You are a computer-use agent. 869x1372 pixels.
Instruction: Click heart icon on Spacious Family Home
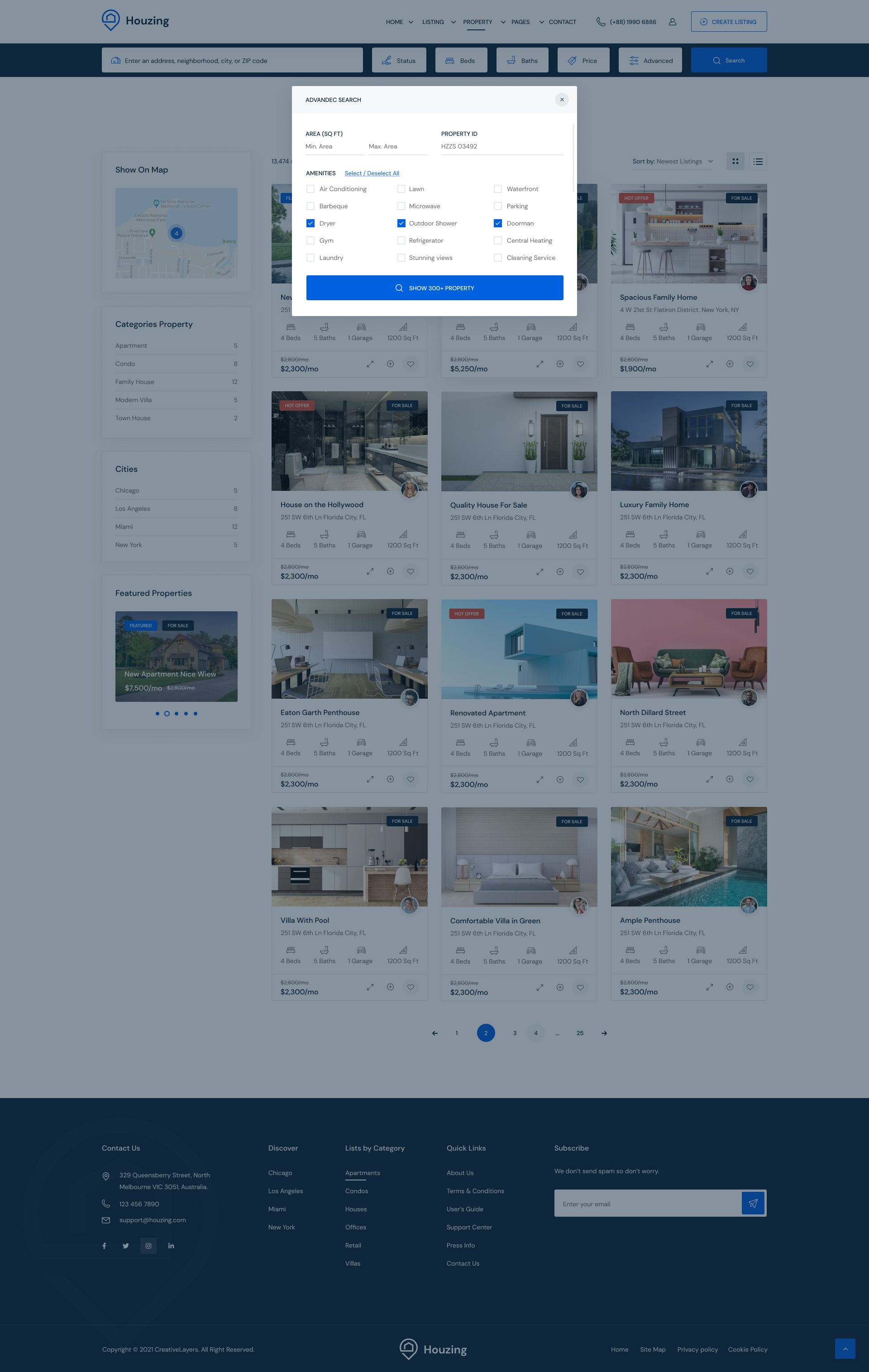click(x=750, y=364)
